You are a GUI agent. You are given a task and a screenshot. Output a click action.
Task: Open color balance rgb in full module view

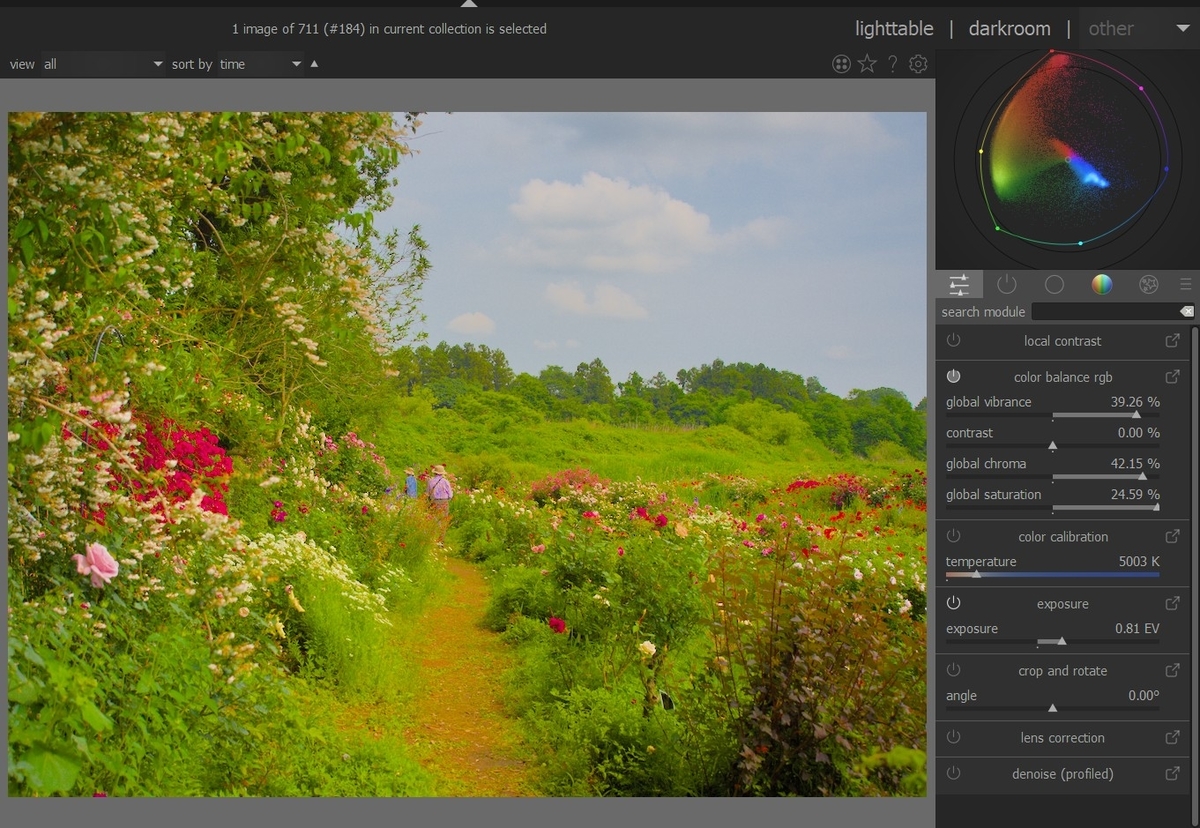(1172, 377)
